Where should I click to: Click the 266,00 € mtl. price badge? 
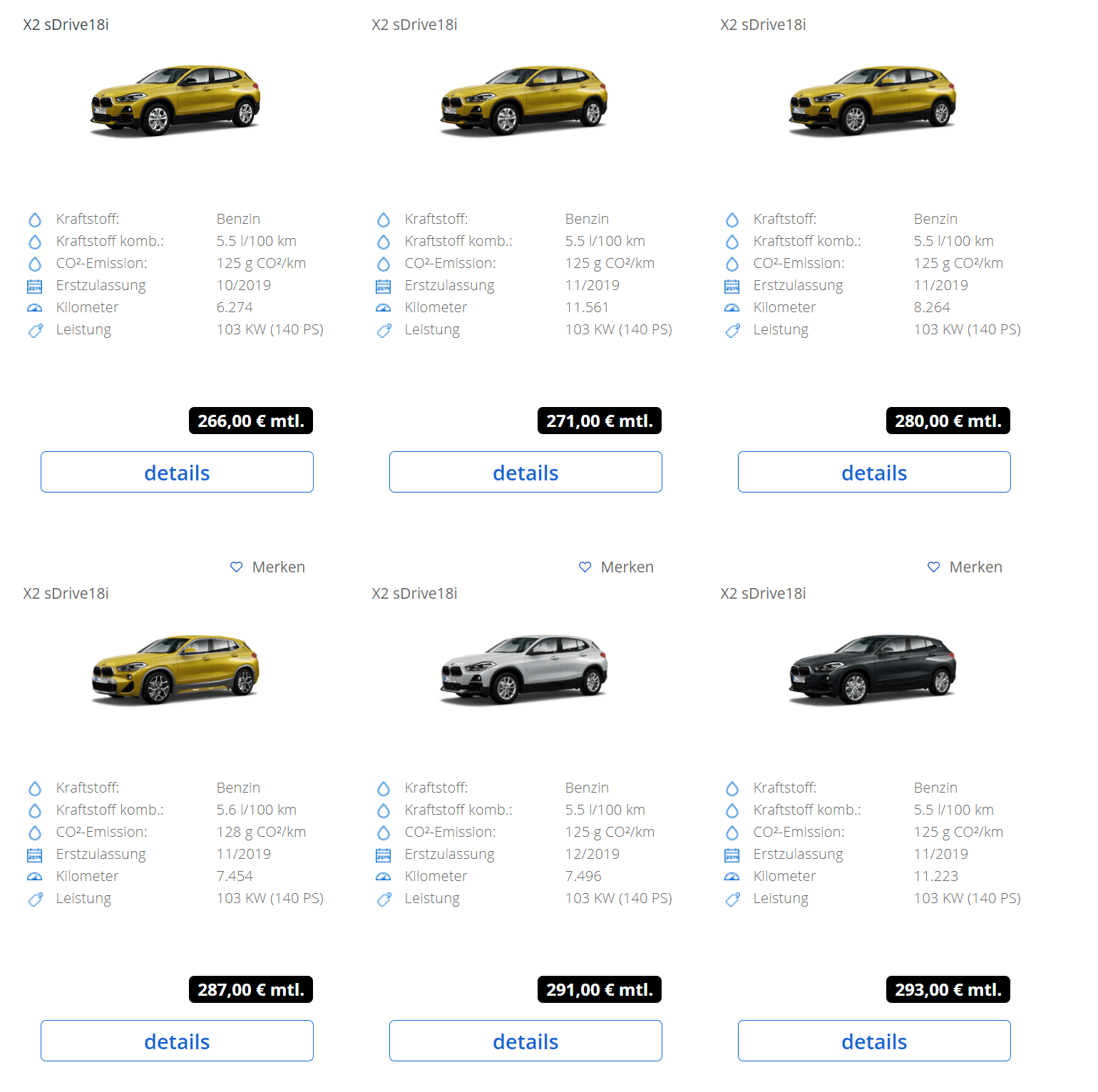point(251,421)
